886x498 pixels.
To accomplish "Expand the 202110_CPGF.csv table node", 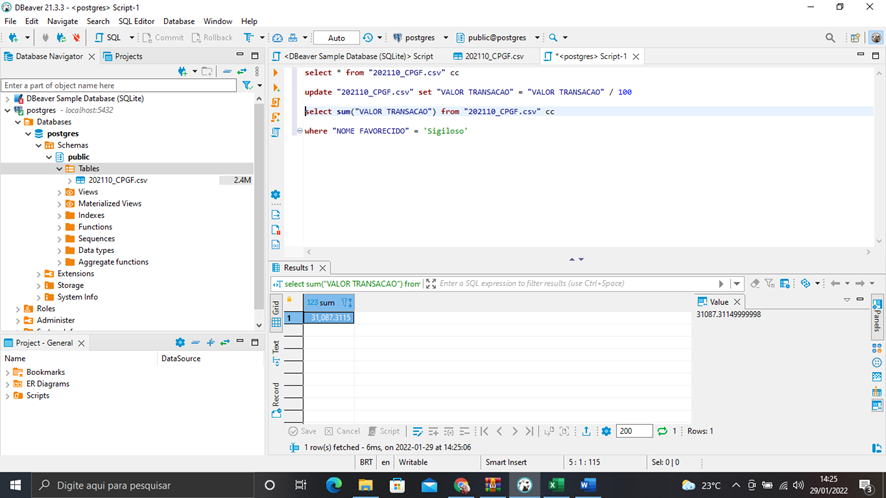I will 70,180.
